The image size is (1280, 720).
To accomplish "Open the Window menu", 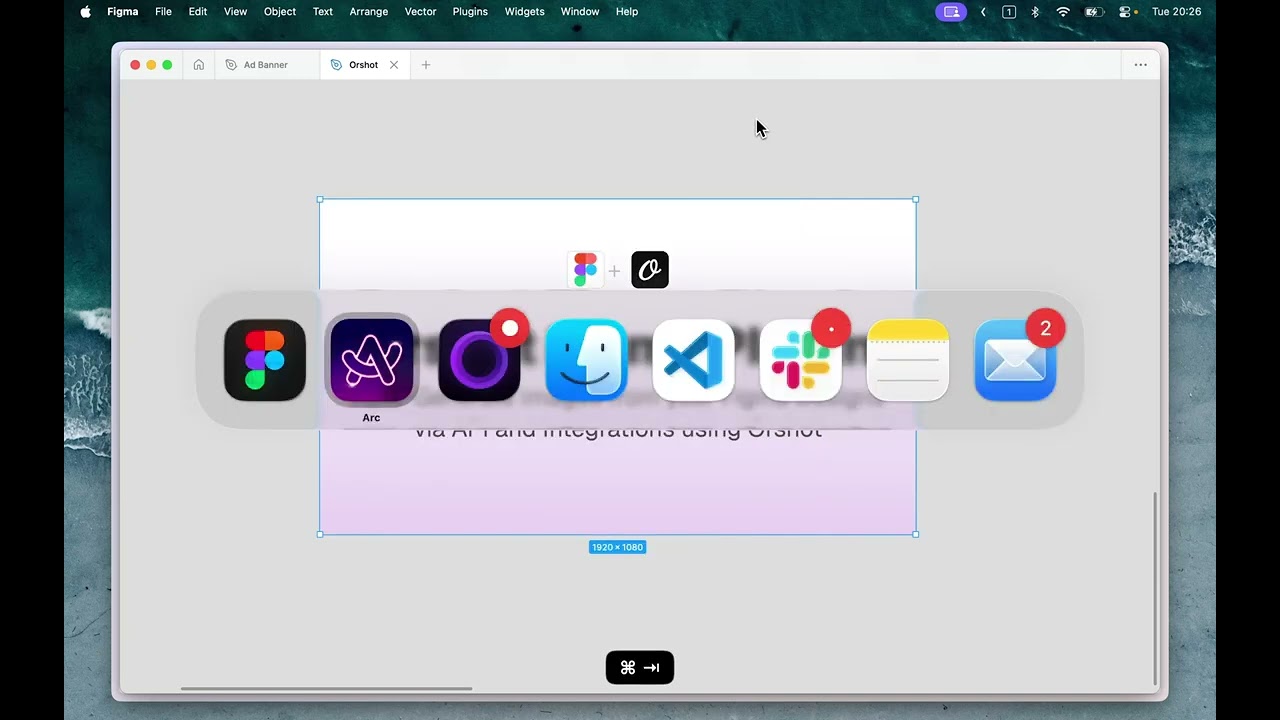I will click(580, 12).
